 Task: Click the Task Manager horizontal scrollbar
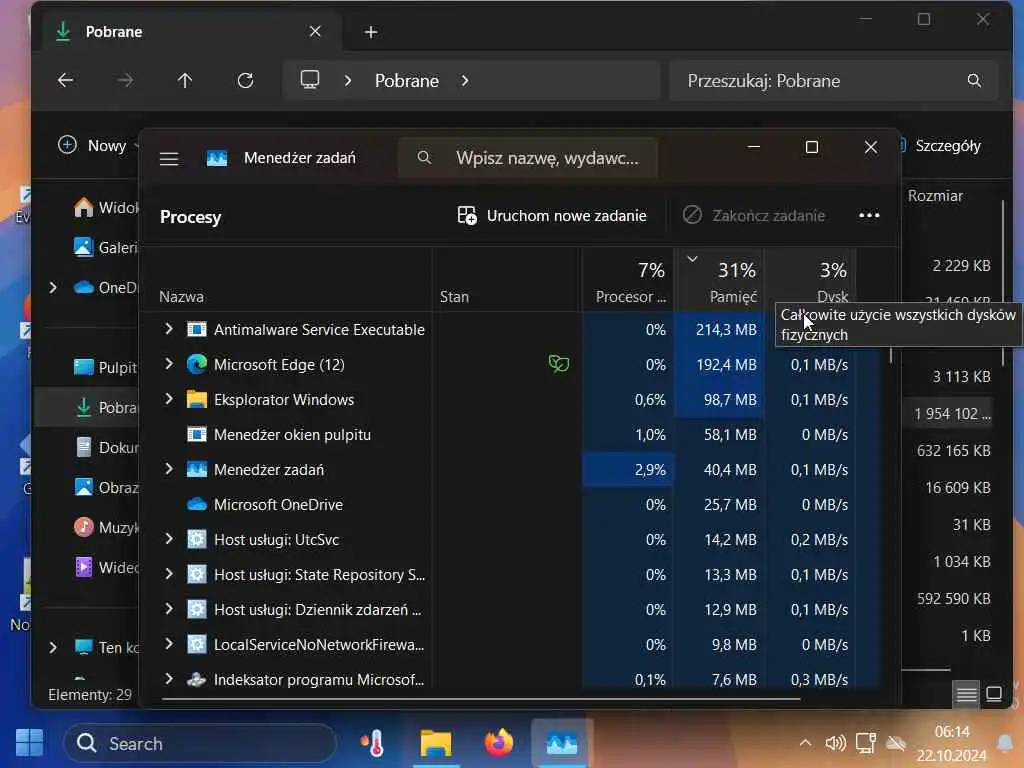(x=481, y=699)
